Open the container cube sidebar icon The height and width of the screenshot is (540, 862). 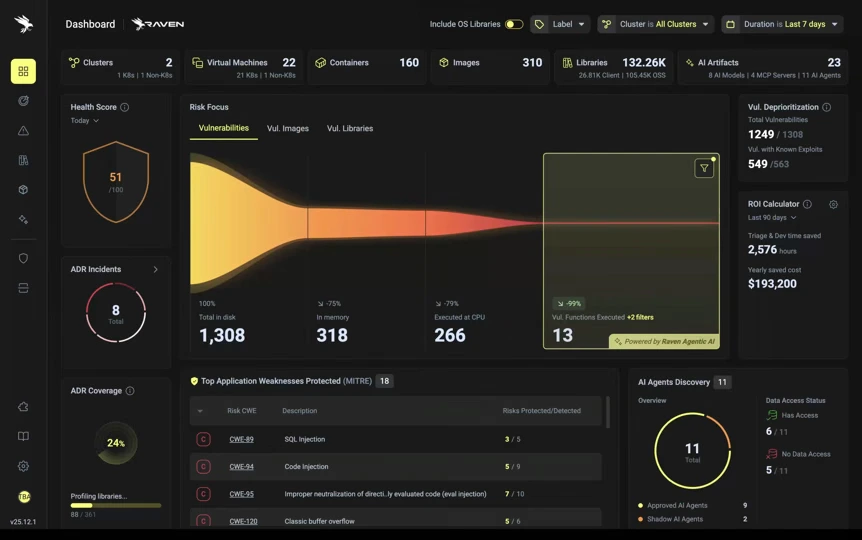coord(23,190)
